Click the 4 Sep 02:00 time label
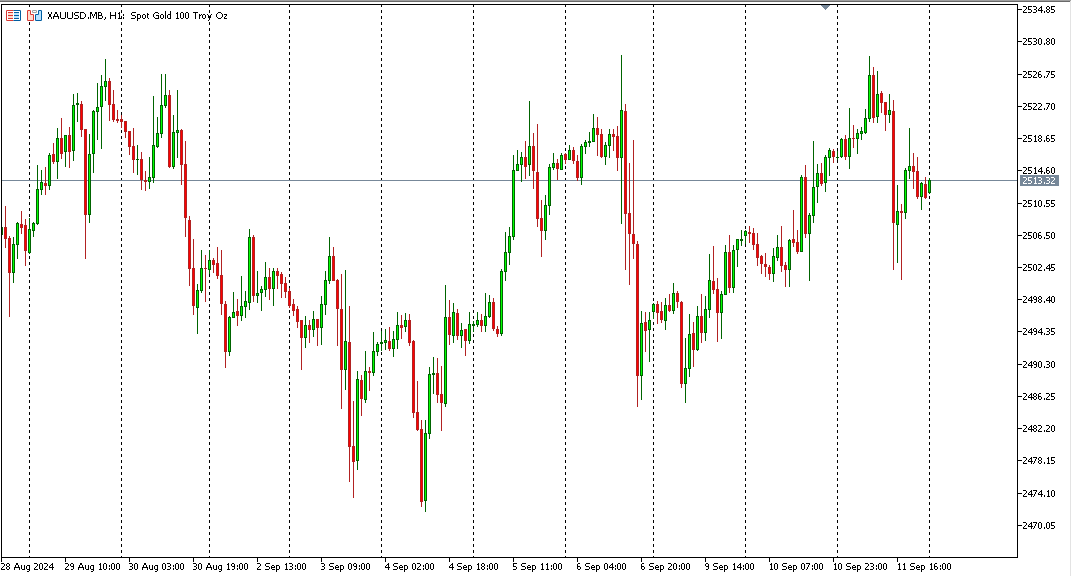 pyautogui.click(x=409, y=566)
